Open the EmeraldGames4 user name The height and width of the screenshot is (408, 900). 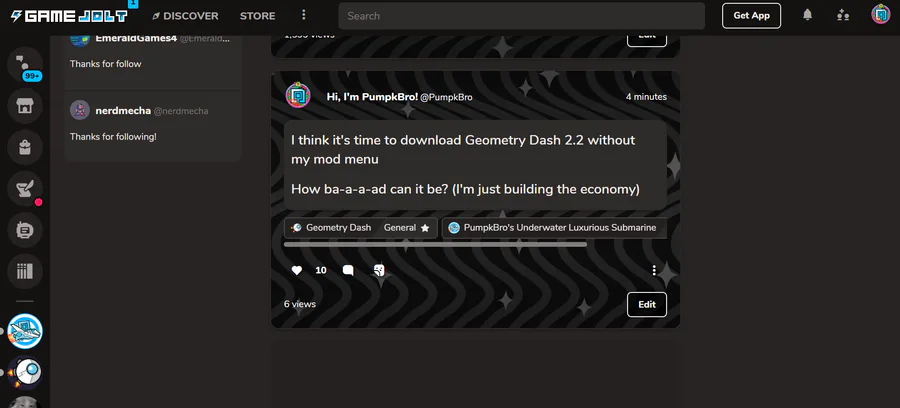point(136,39)
